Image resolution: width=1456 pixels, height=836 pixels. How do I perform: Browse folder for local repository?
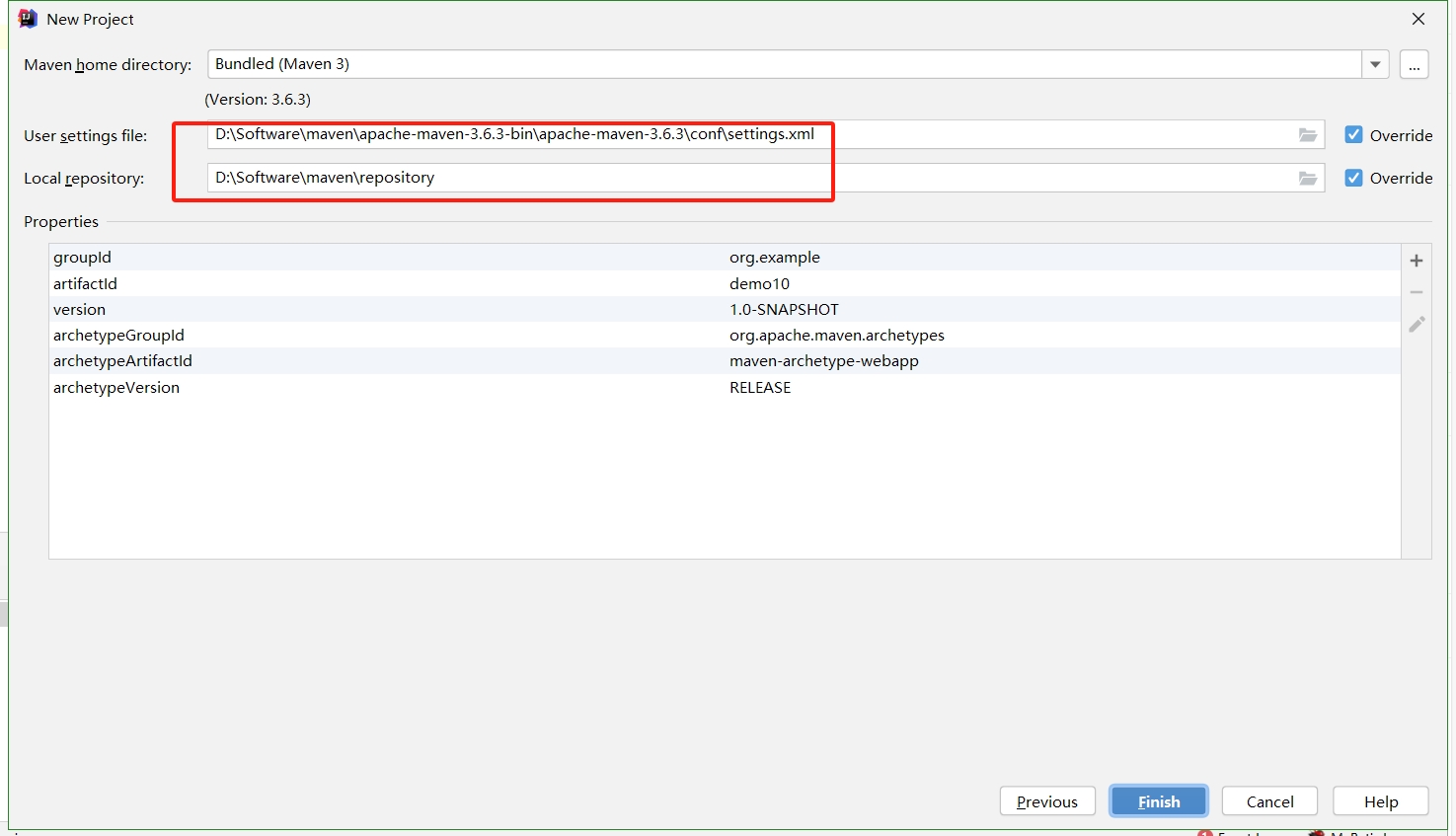tap(1307, 179)
